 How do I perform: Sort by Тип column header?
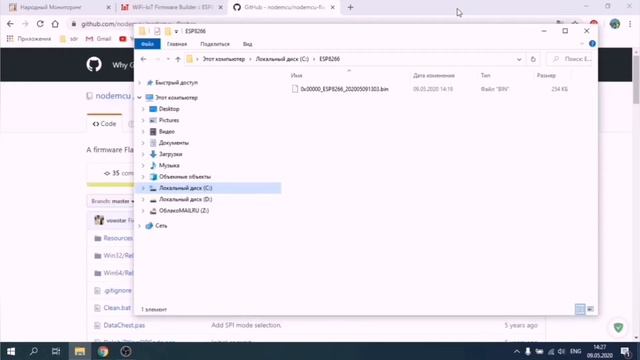[x=485, y=76]
